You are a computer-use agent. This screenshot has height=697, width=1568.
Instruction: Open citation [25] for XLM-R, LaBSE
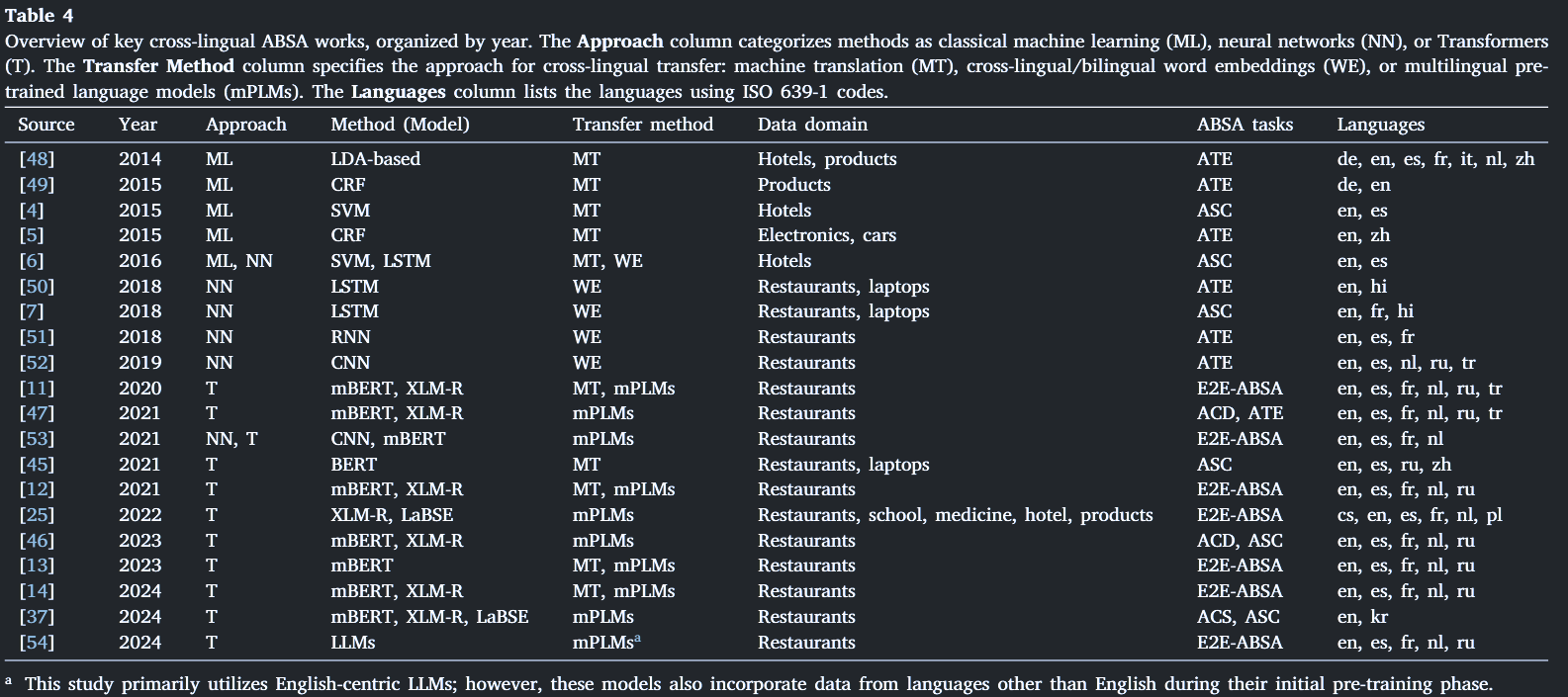[x=37, y=514]
